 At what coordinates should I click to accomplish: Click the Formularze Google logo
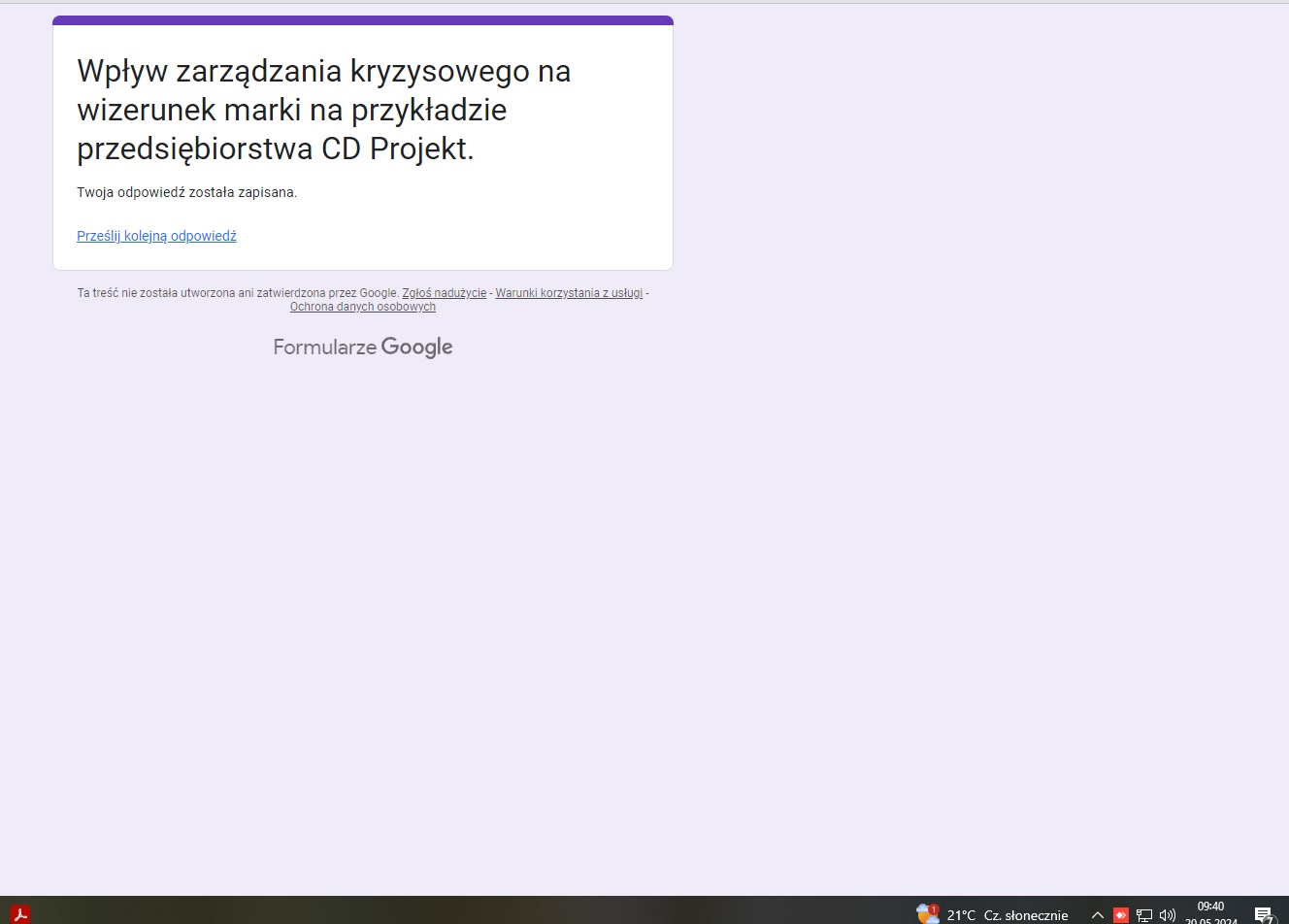pos(362,346)
